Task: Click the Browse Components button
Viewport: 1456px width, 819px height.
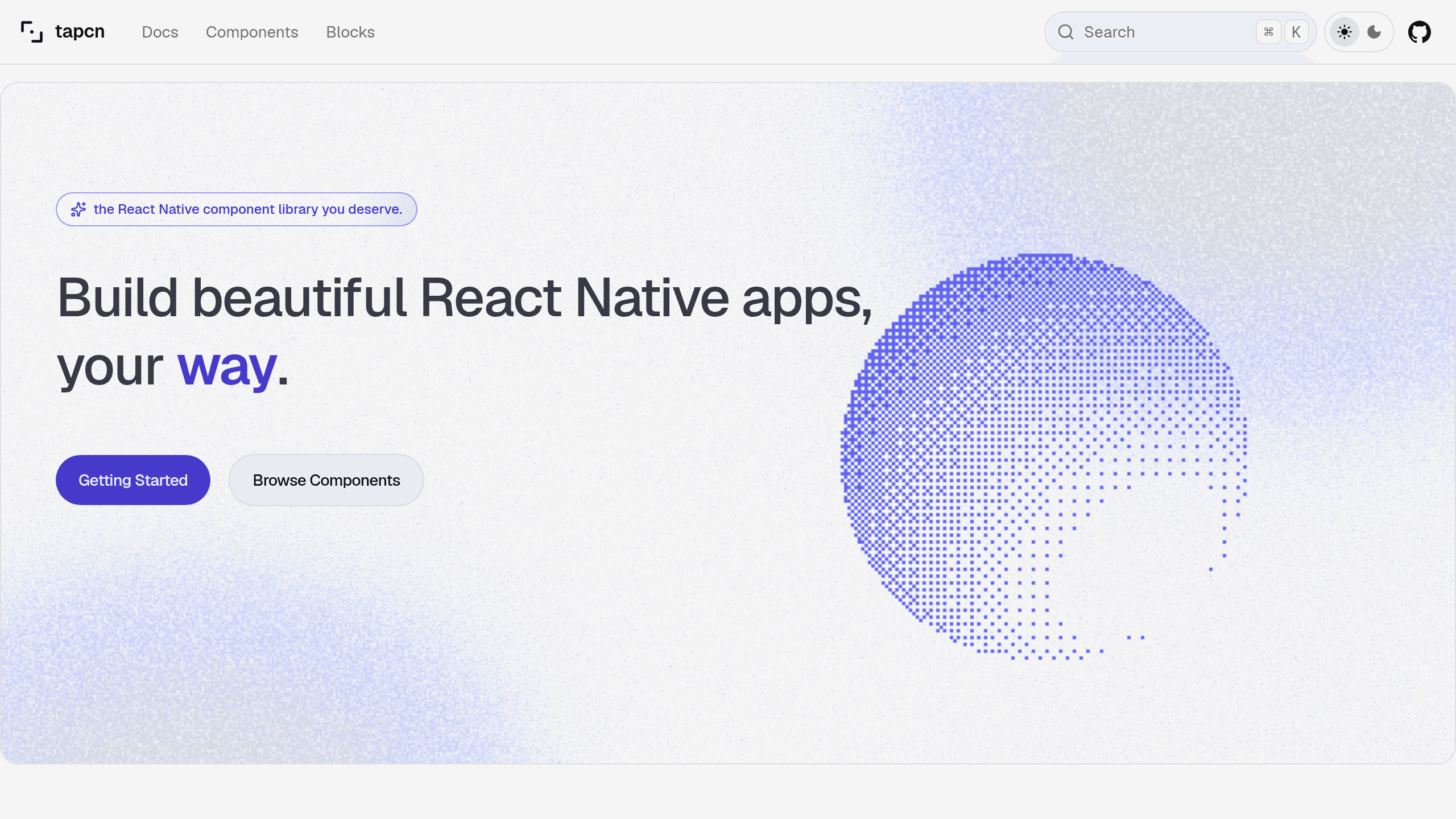Action: pyautogui.click(x=326, y=480)
